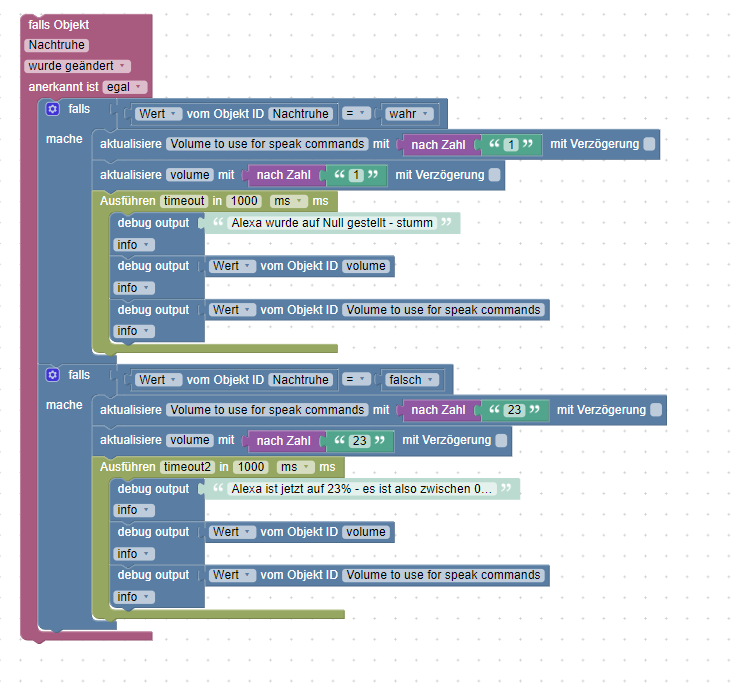741x690 pixels.
Task: Toggle delay checkbox for speak volume set to 23
Action: [656, 410]
